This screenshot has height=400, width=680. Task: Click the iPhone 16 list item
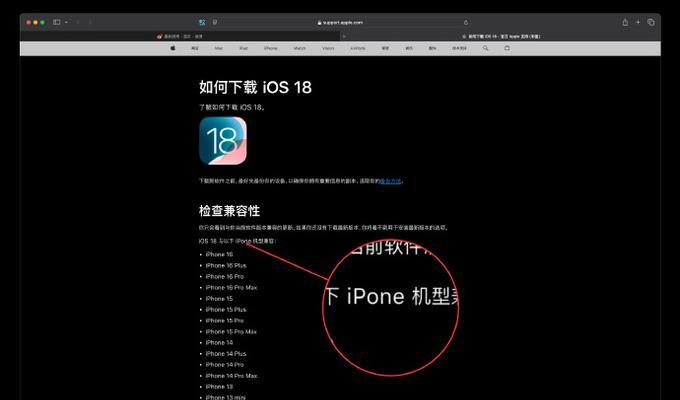[x=219, y=254]
